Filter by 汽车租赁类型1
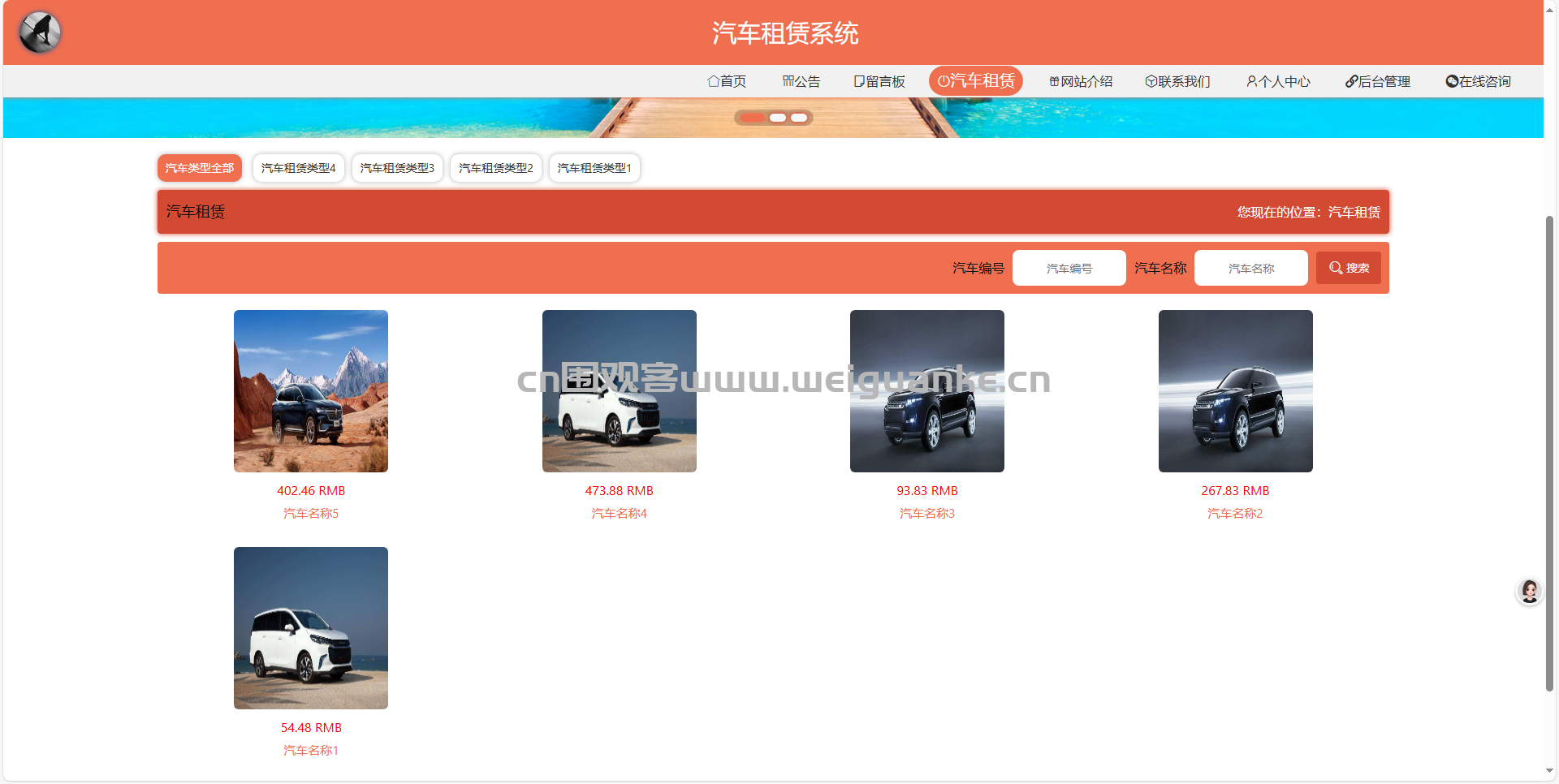The width and height of the screenshot is (1559, 784). click(594, 168)
